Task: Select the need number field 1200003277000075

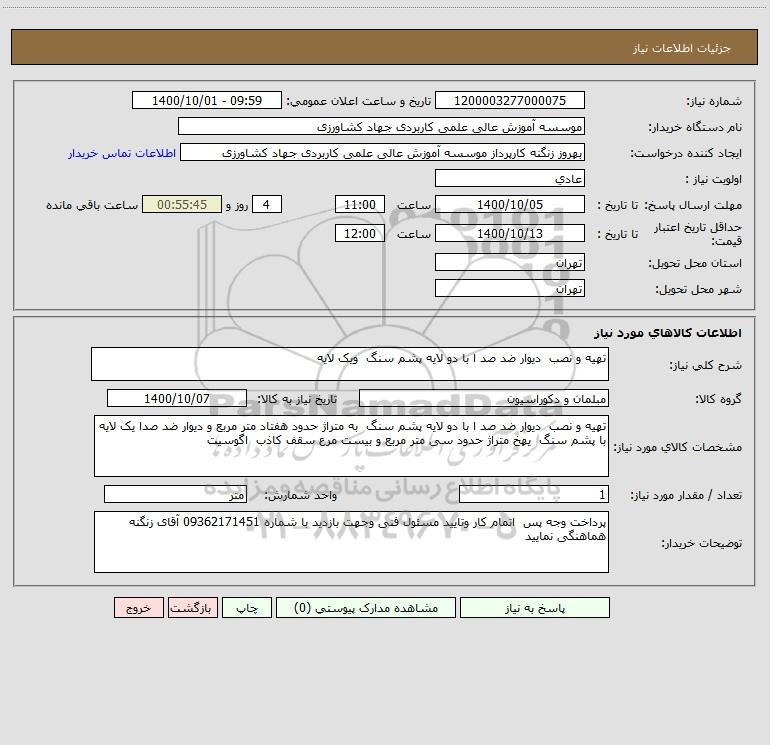Action: (510, 100)
